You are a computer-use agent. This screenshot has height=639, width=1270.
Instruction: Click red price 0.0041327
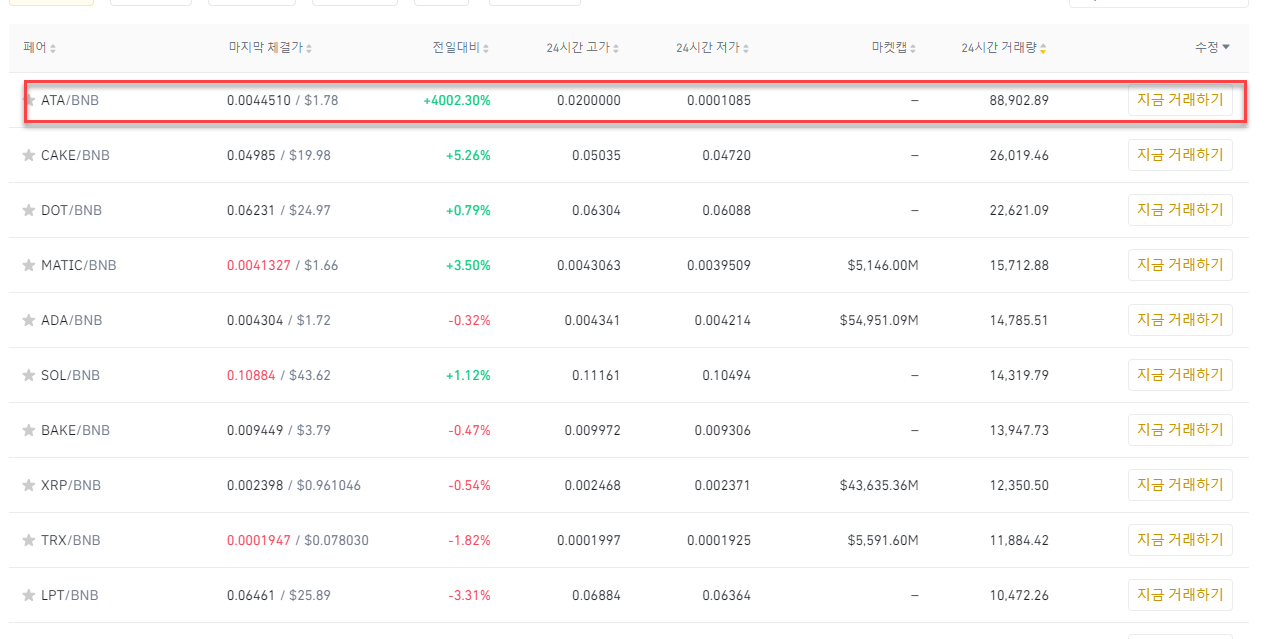tap(259, 265)
